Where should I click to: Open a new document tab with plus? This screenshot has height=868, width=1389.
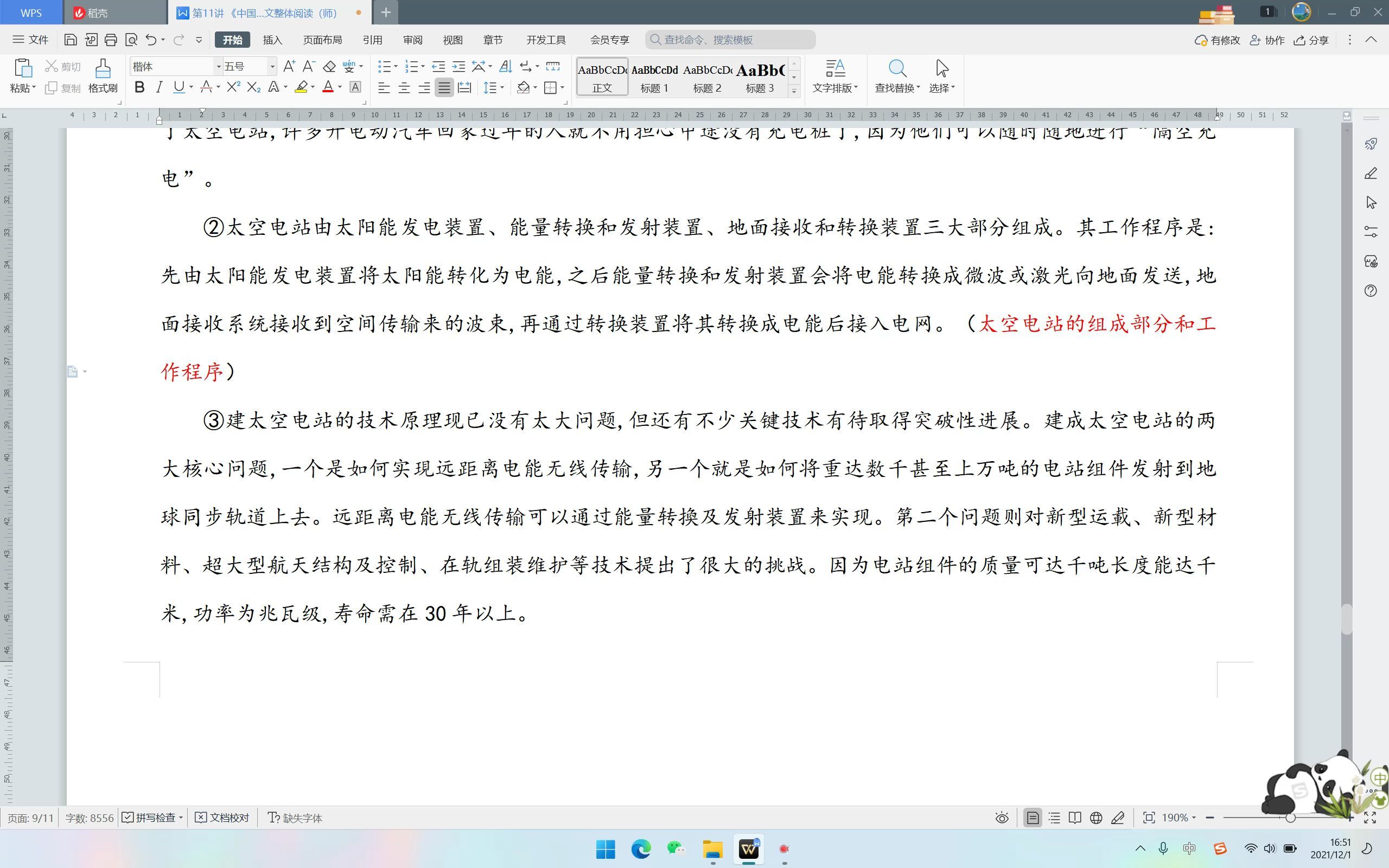point(386,12)
